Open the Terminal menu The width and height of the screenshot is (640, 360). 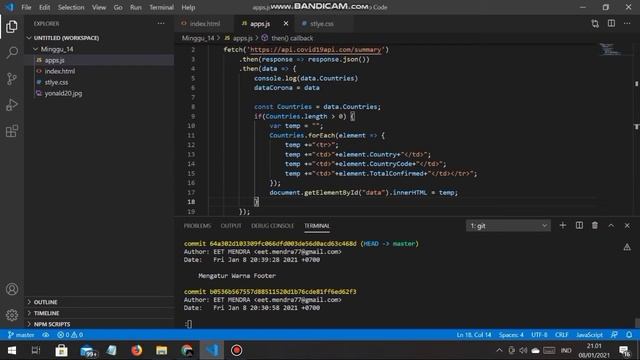[x=161, y=7]
